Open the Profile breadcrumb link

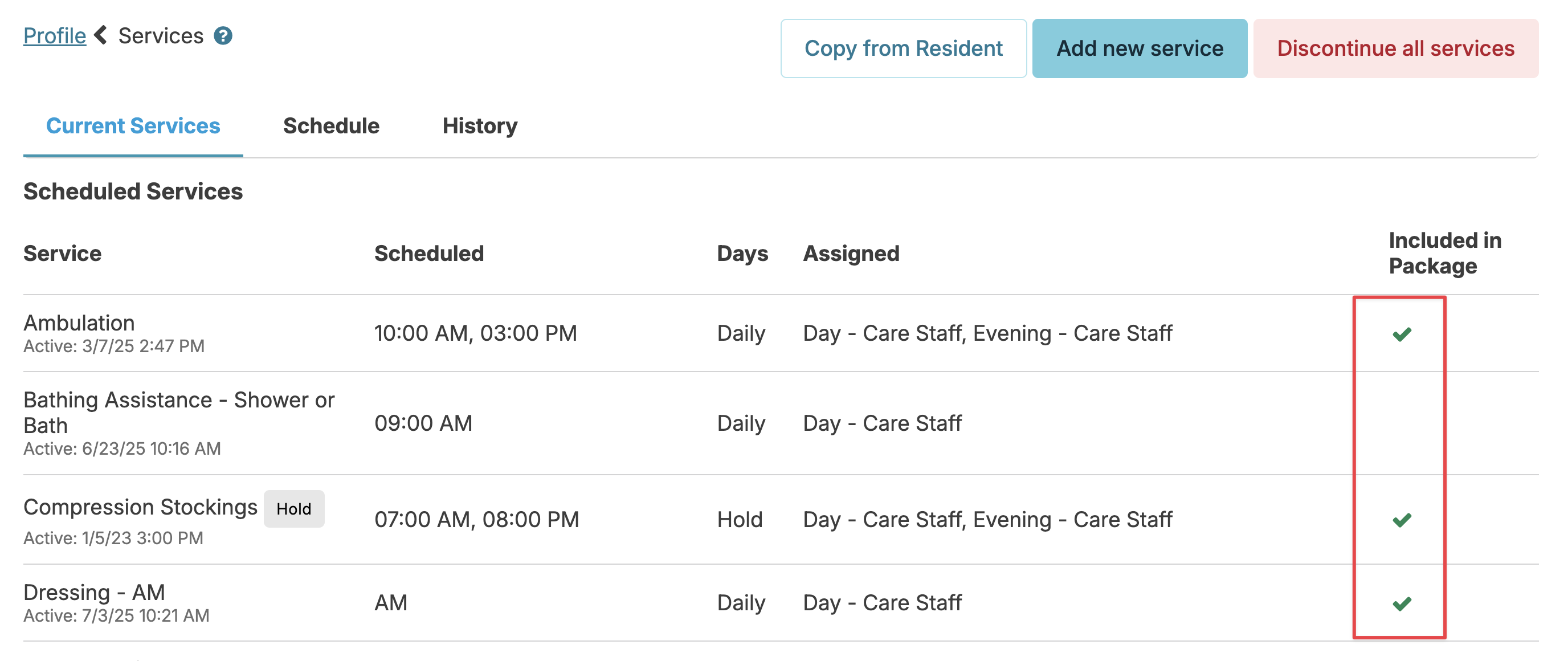pos(54,36)
